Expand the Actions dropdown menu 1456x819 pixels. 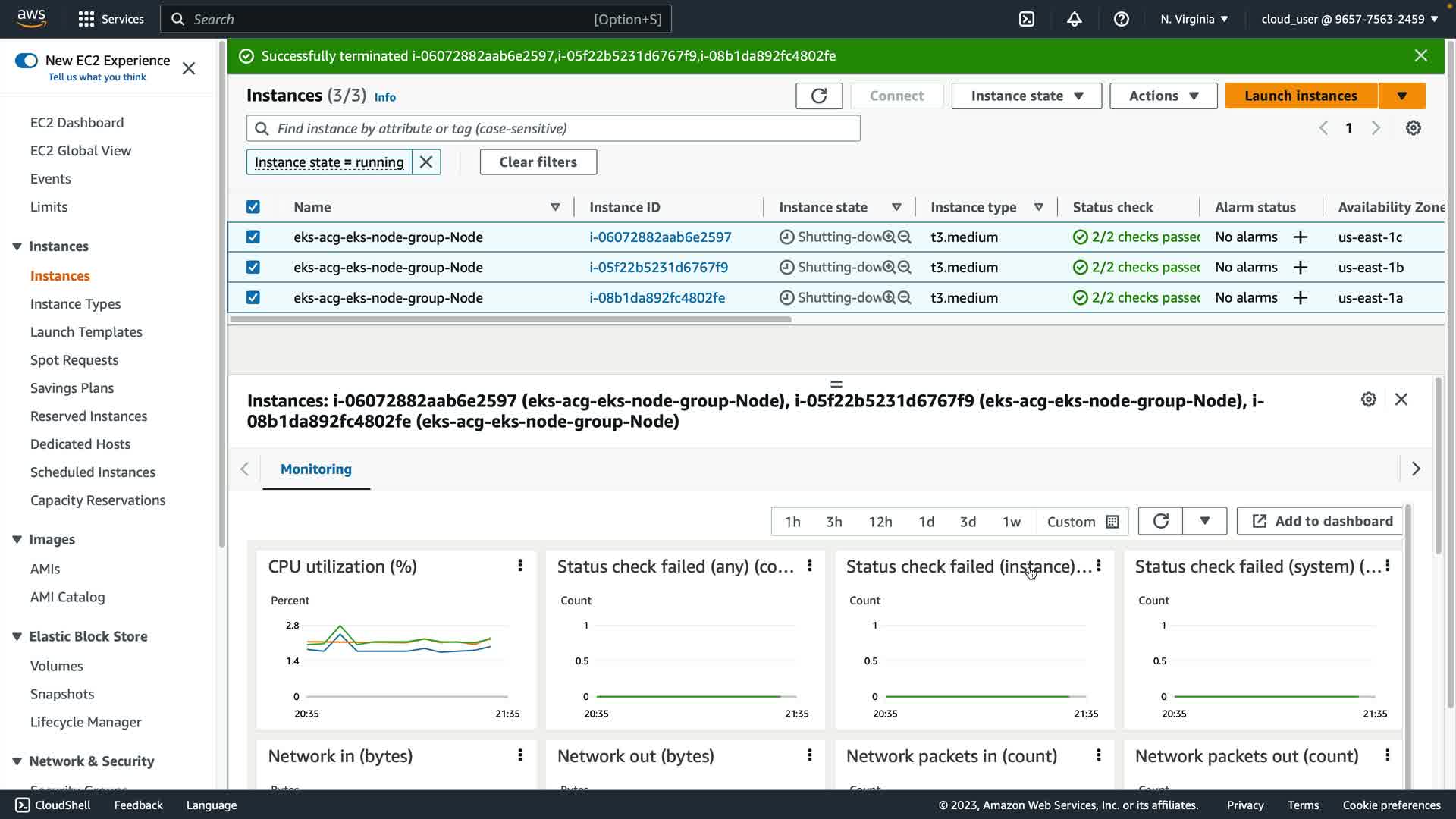pos(1163,96)
